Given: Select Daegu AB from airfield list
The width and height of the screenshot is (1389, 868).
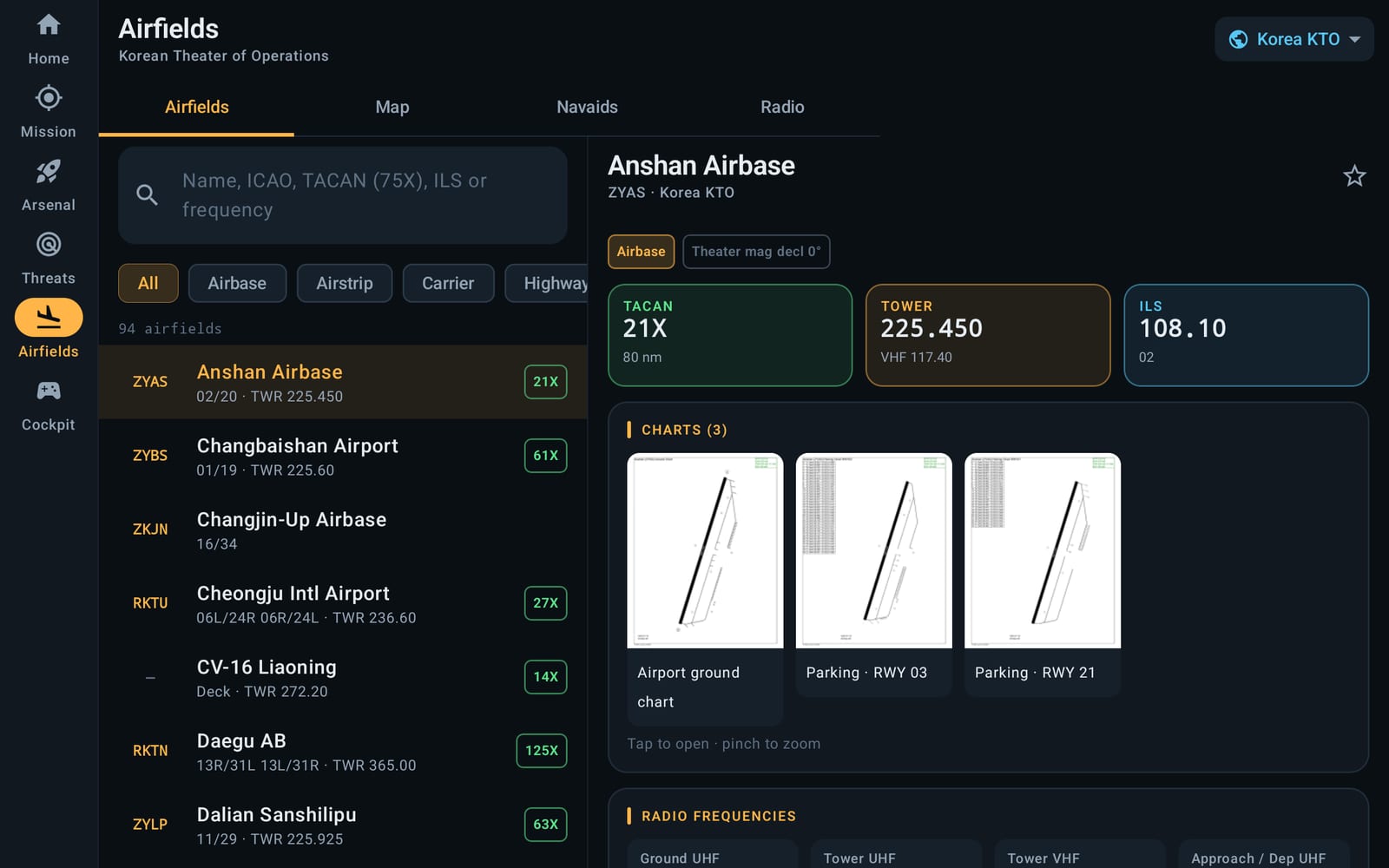Looking at the screenshot, I should [343, 751].
